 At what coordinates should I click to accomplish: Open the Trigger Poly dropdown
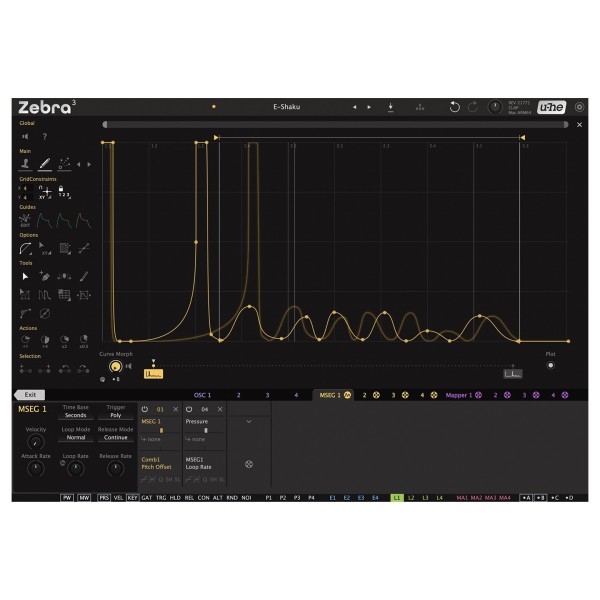116,415
